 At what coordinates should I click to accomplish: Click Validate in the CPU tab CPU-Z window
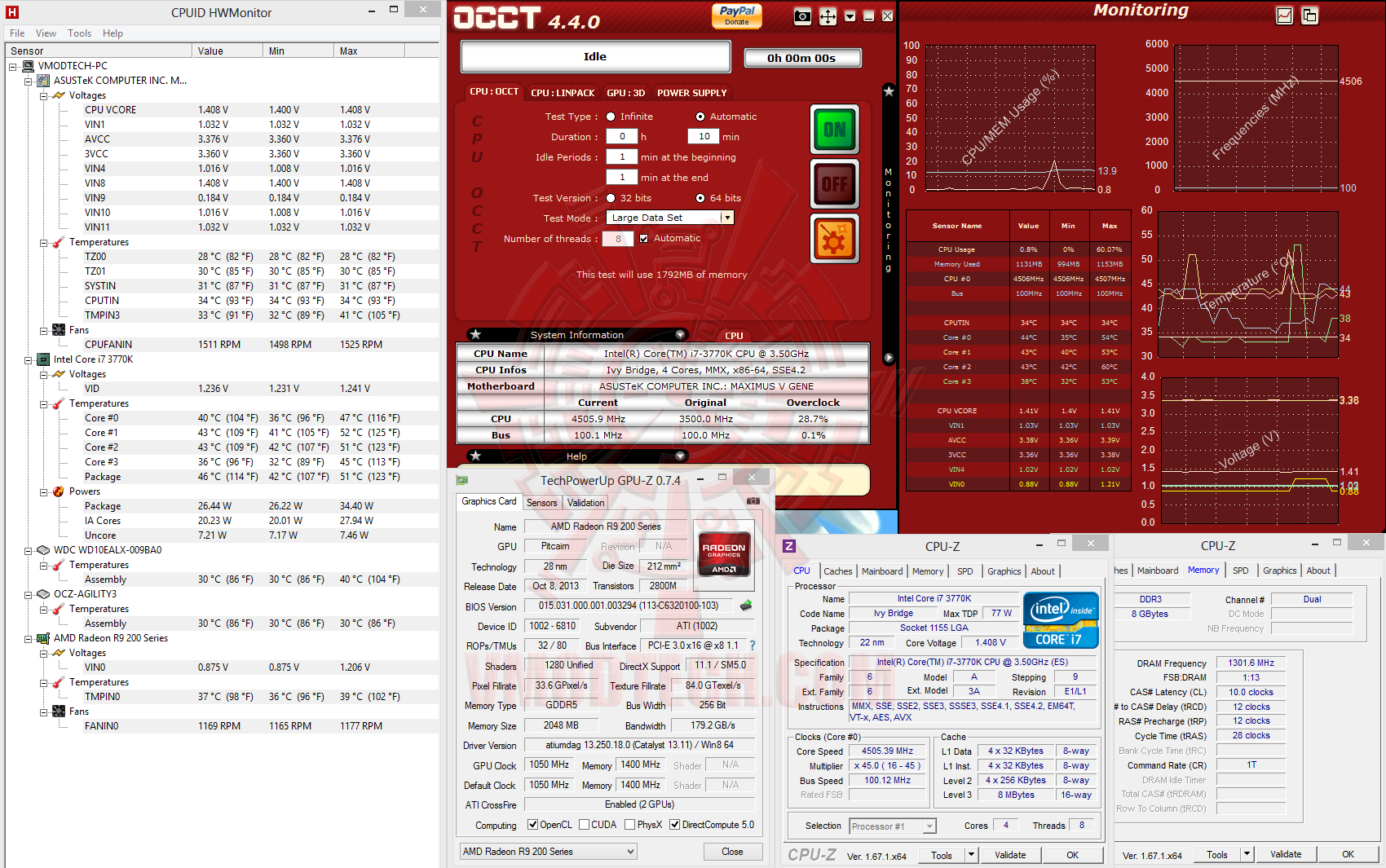[x=1010, y=855]
